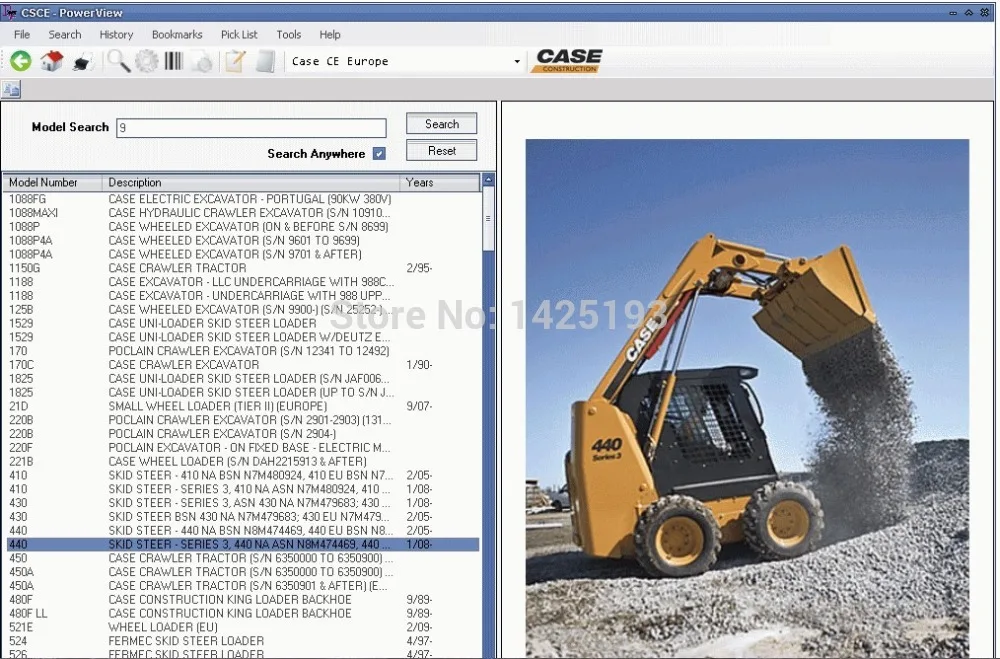
Task: Uncheck the Search Anywhere checkbox
Action: coord(379,154)
